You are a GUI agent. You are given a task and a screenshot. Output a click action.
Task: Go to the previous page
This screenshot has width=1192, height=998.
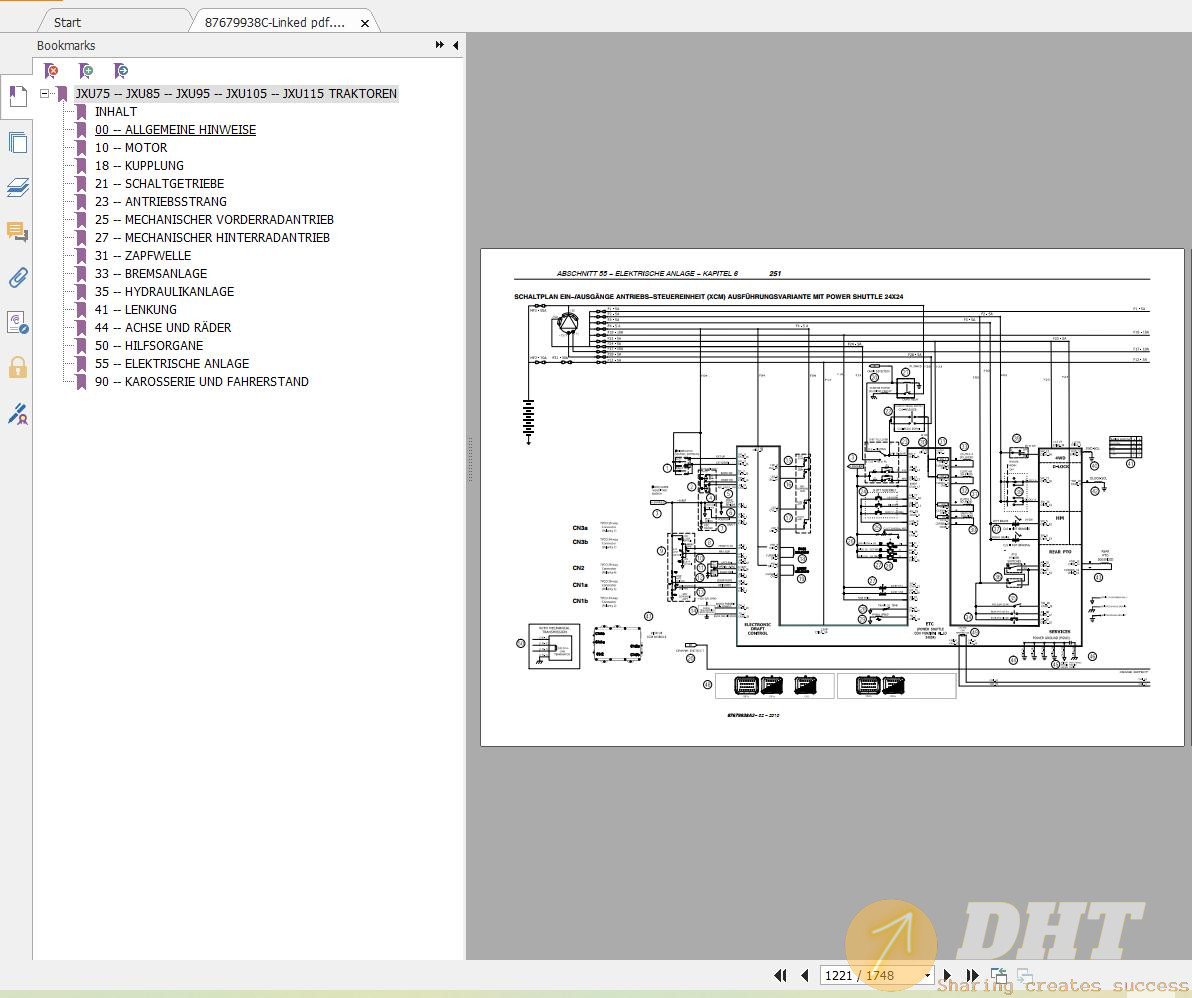[805, 975]
